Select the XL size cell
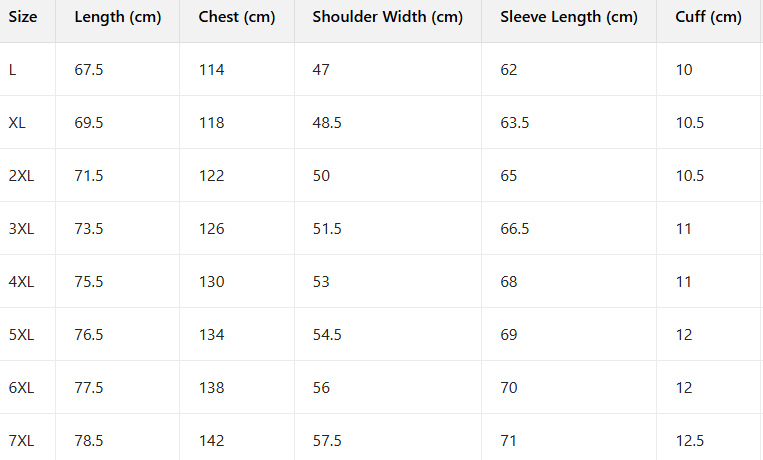763x460 pixels. click(x=17, y=123)
